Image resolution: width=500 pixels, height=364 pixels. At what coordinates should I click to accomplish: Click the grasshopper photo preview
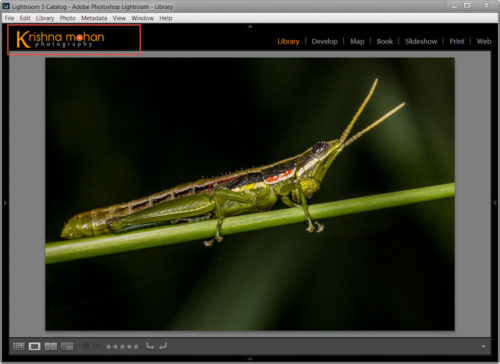[x=250, y=194]
